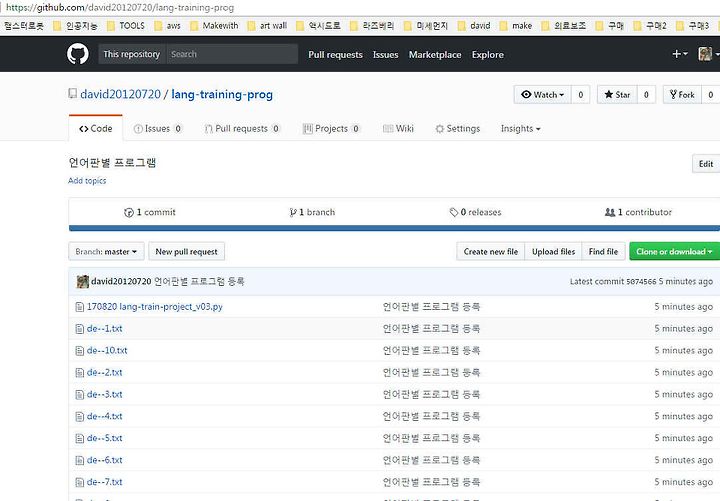Switch to the Projects tab
720x501 pixels.
pos(331,129)
